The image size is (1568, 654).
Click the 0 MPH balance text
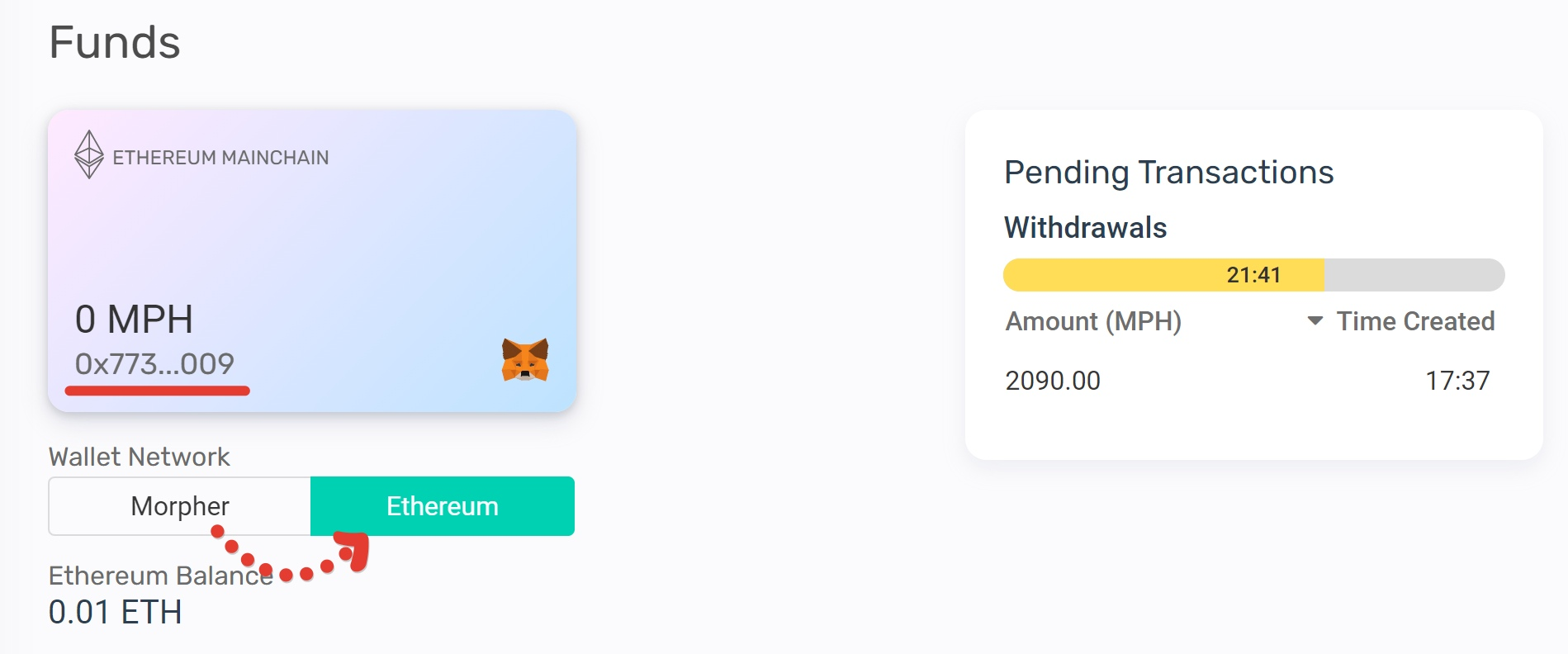point(134,320)
